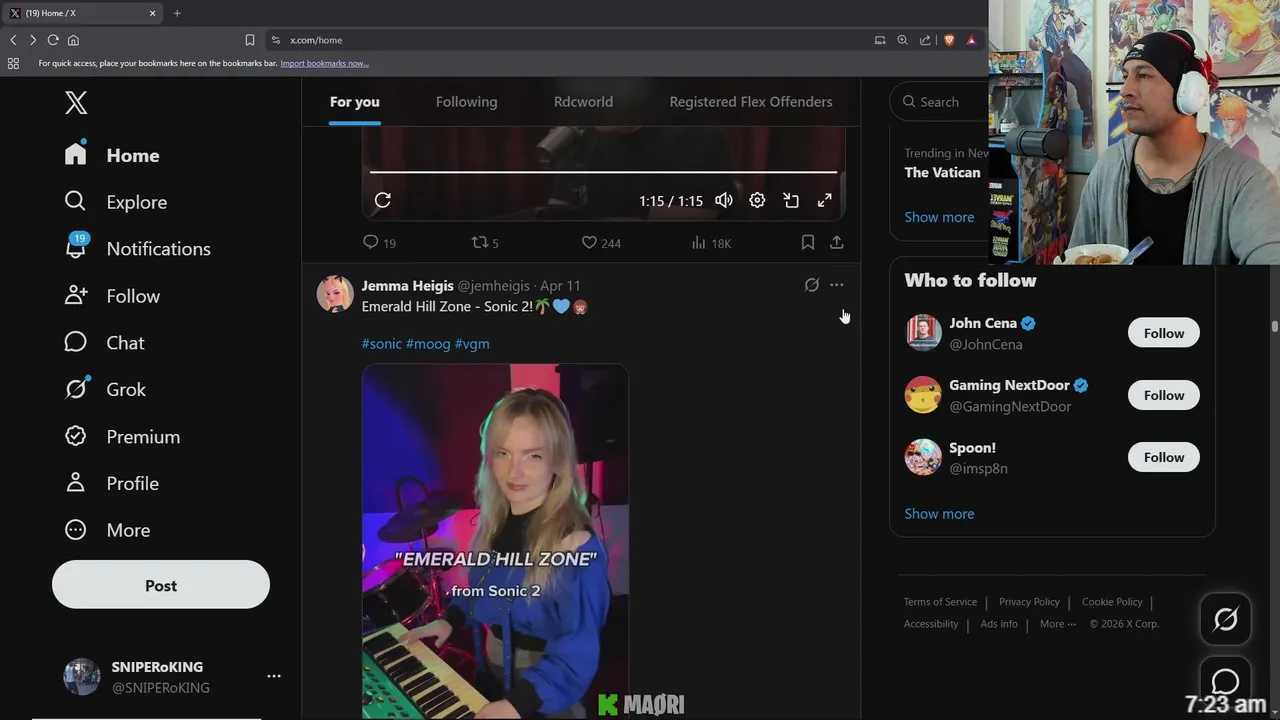Like the post with 244 likes

click(x=601, y=242)
